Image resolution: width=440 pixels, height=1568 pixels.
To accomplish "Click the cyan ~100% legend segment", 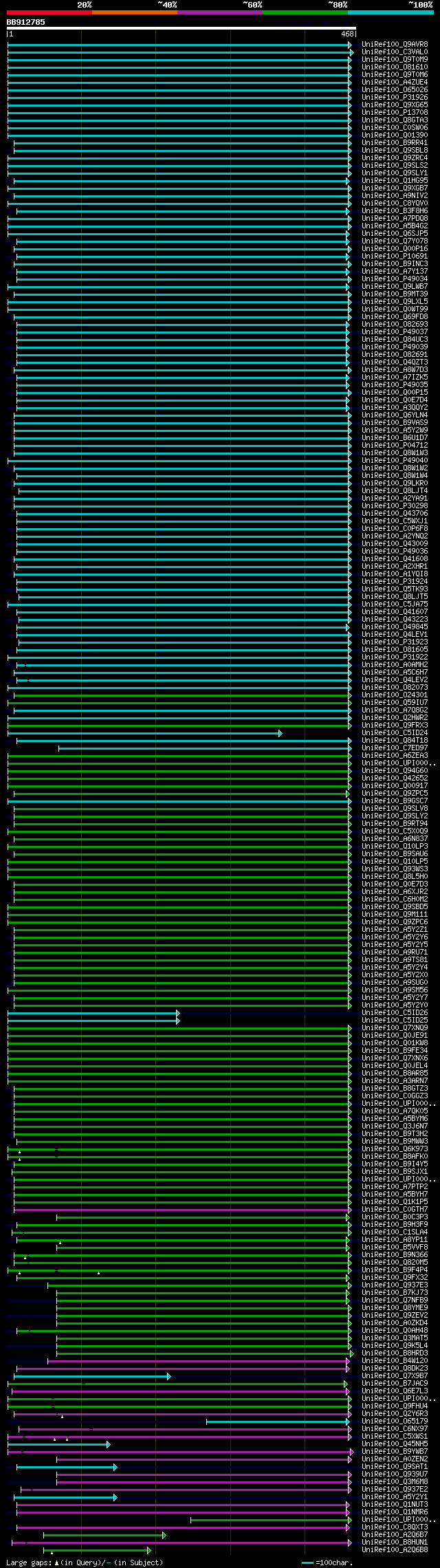I will (x=390, y=12).
